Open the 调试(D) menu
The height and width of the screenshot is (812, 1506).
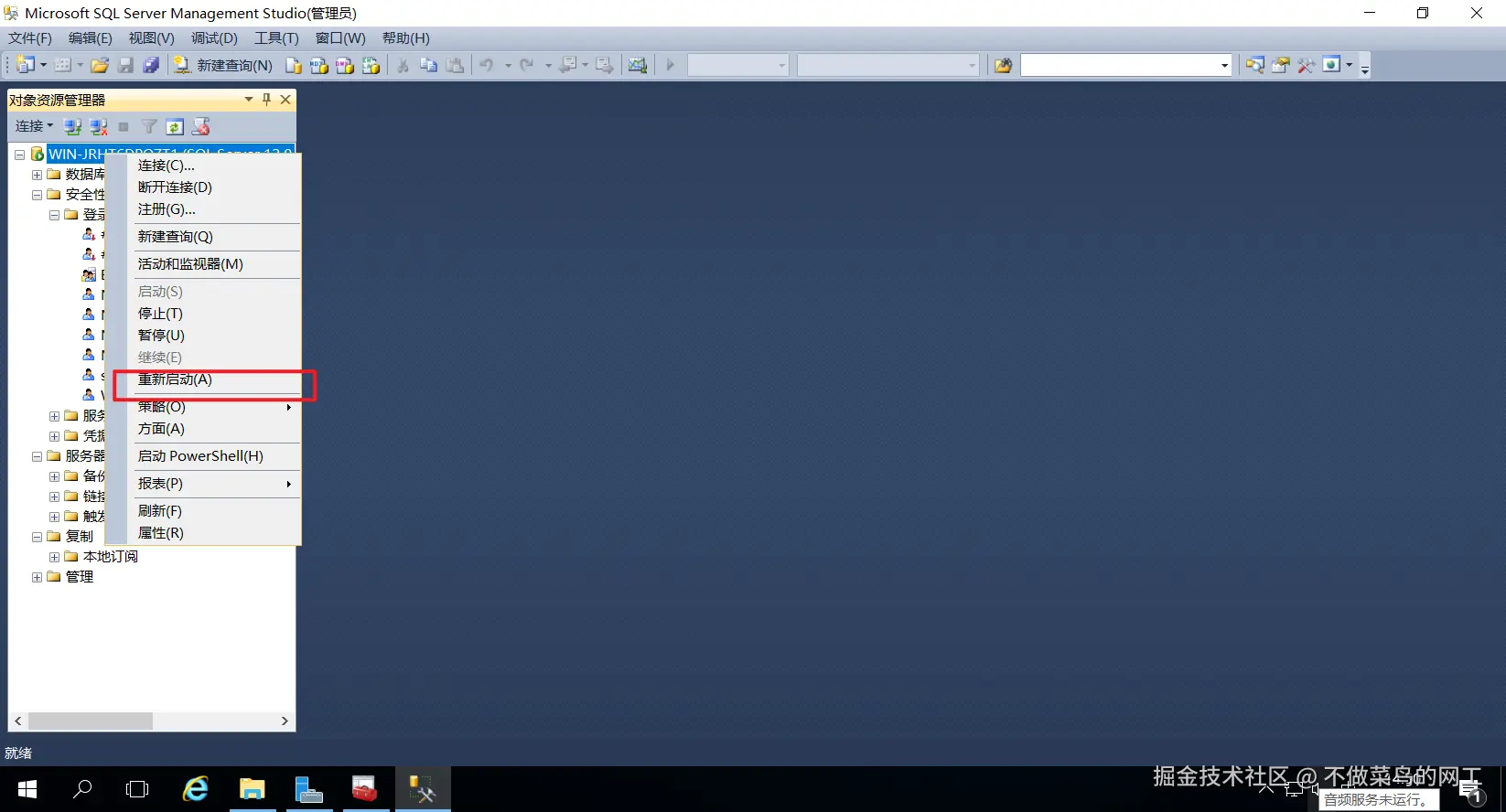214,37
